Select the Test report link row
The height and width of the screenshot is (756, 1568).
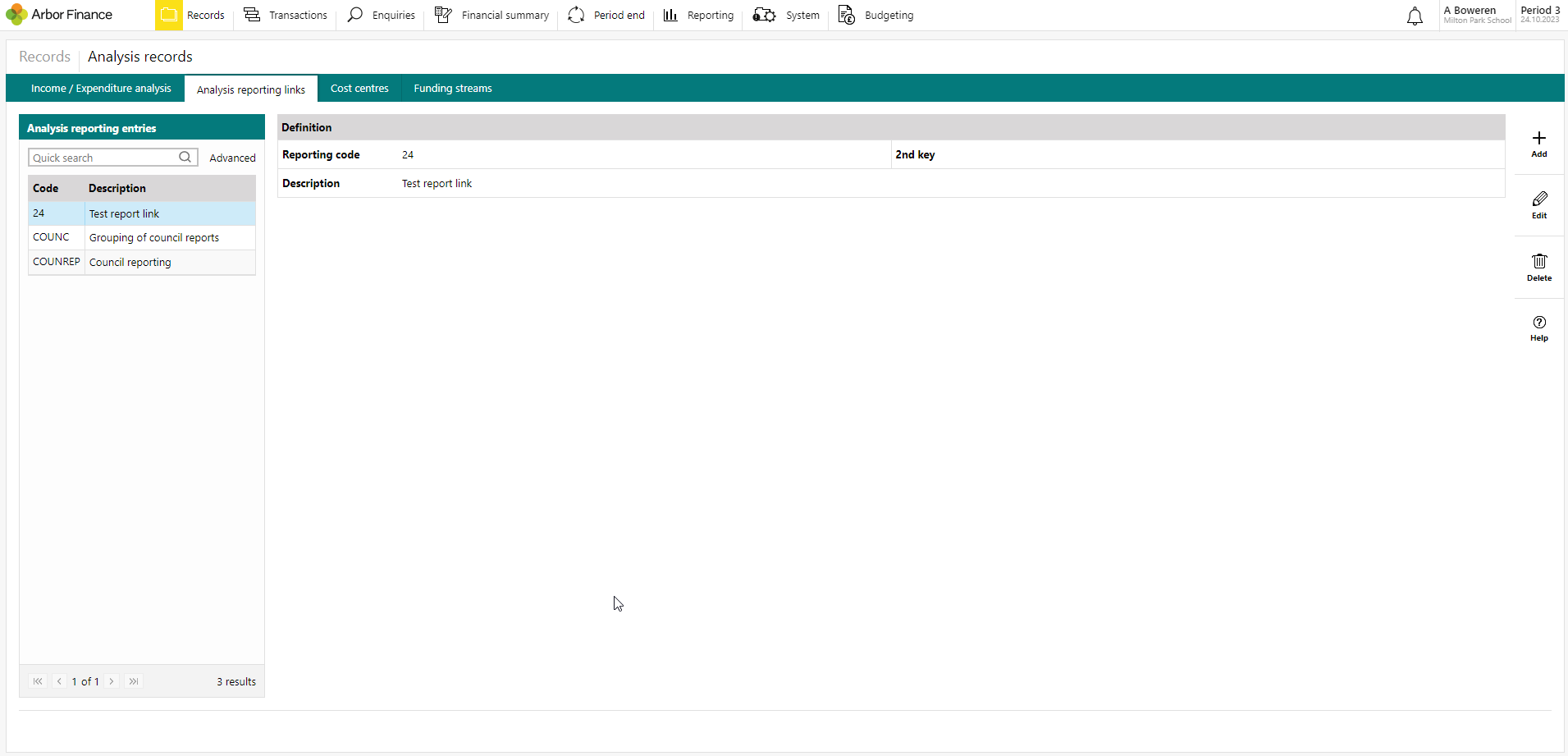point(171,213)
